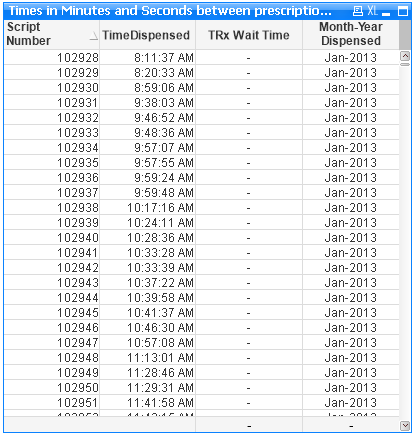Viewport: 412px width, 434px height.
Task: Select script number 102932
Action: [x=78, y=118]
